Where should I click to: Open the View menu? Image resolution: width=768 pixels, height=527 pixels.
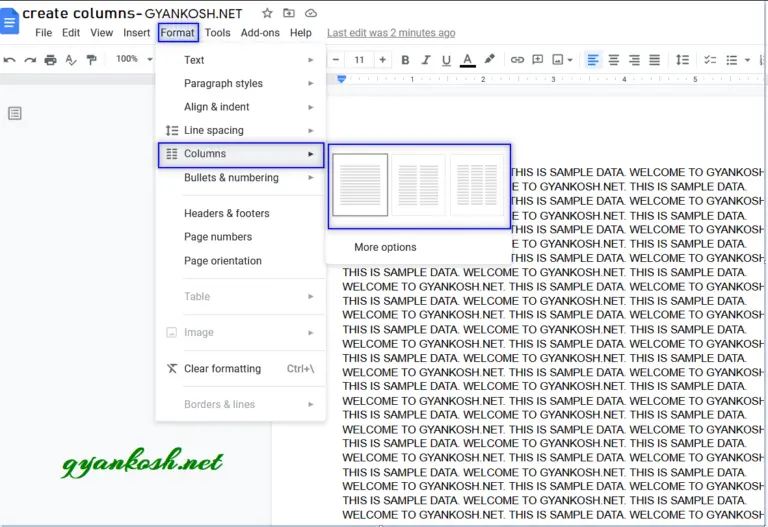(x=101, y=33)
